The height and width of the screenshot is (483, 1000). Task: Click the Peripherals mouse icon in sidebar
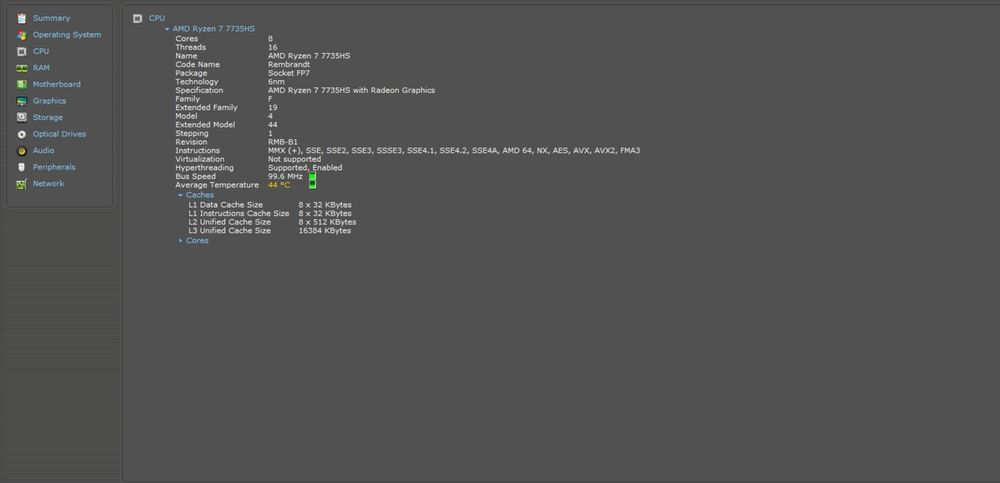click(22, 167)
